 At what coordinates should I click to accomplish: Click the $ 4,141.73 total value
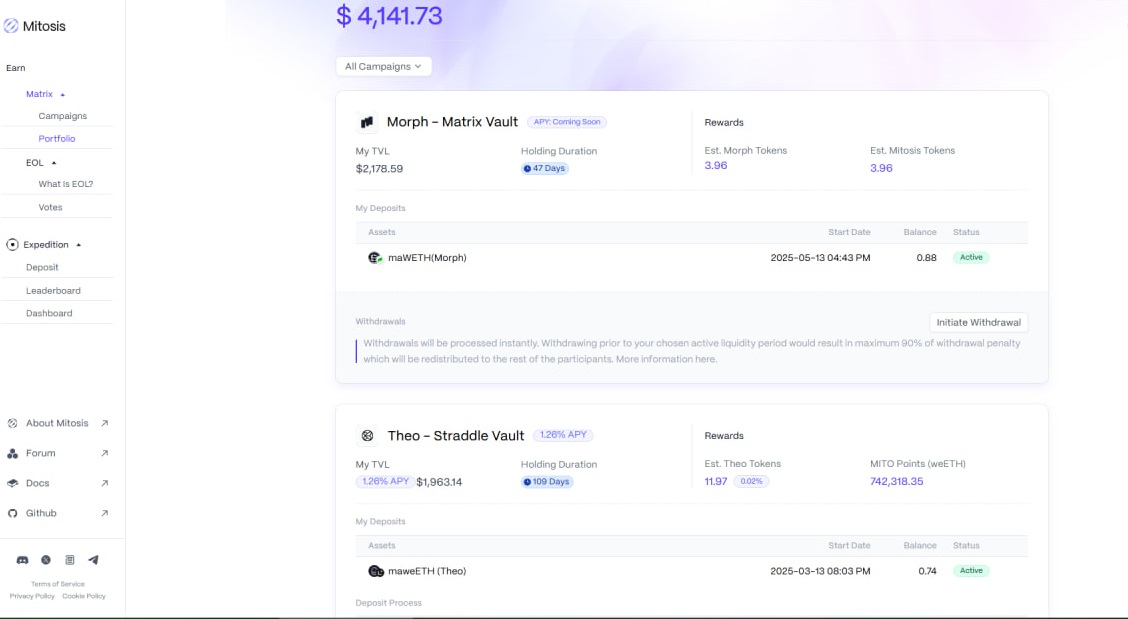(x=389, y=15)
